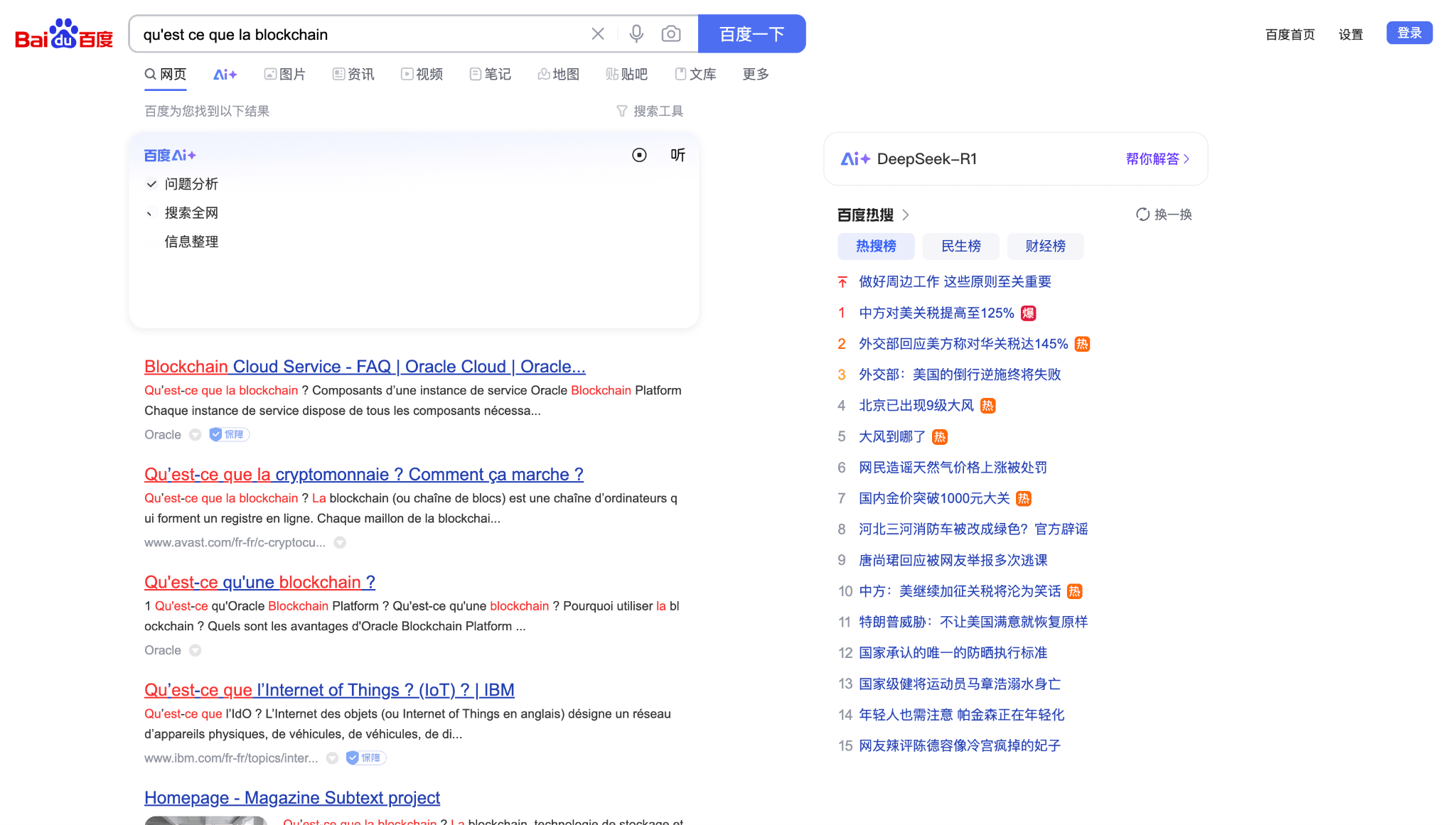Select the 财经榜 tab
1456x825 pixels.
click(1045, 247)
